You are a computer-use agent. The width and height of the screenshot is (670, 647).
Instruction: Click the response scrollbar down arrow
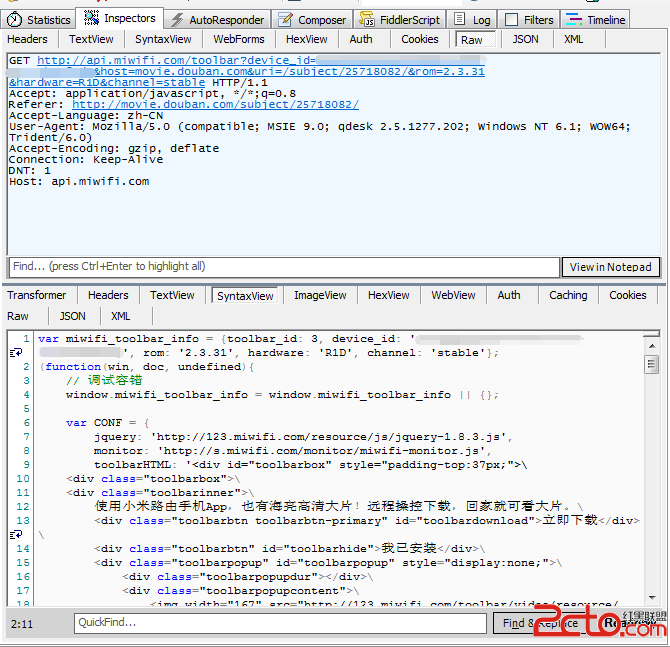tap(652, 597)
